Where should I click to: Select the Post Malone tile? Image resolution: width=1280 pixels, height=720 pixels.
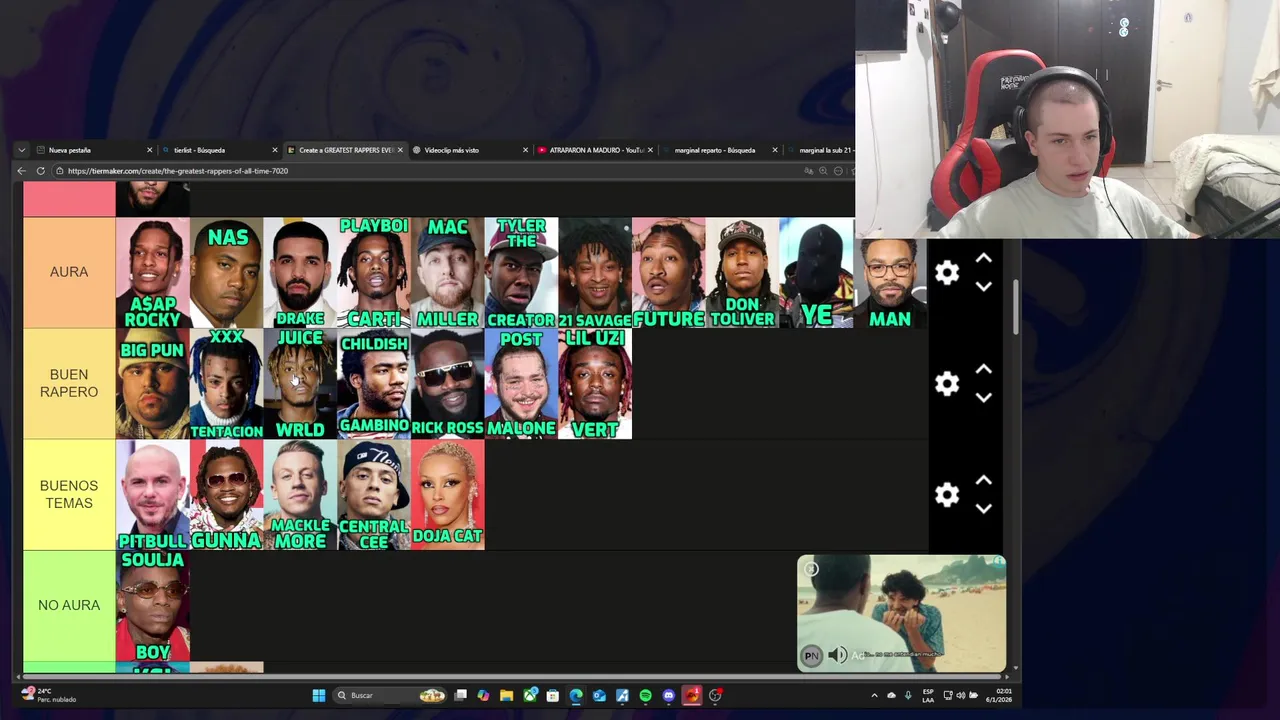click(x=521, y=384)
